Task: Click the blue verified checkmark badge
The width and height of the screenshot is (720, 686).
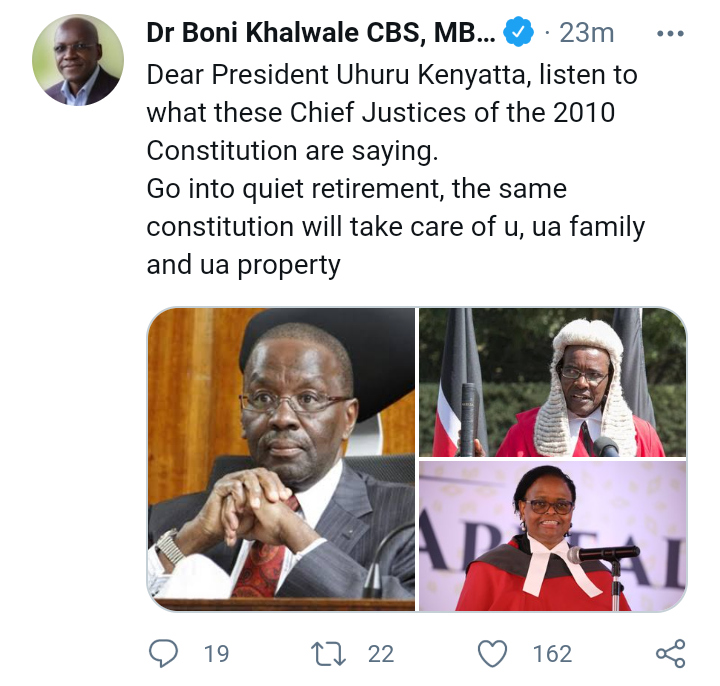Action: coord(518,32)
